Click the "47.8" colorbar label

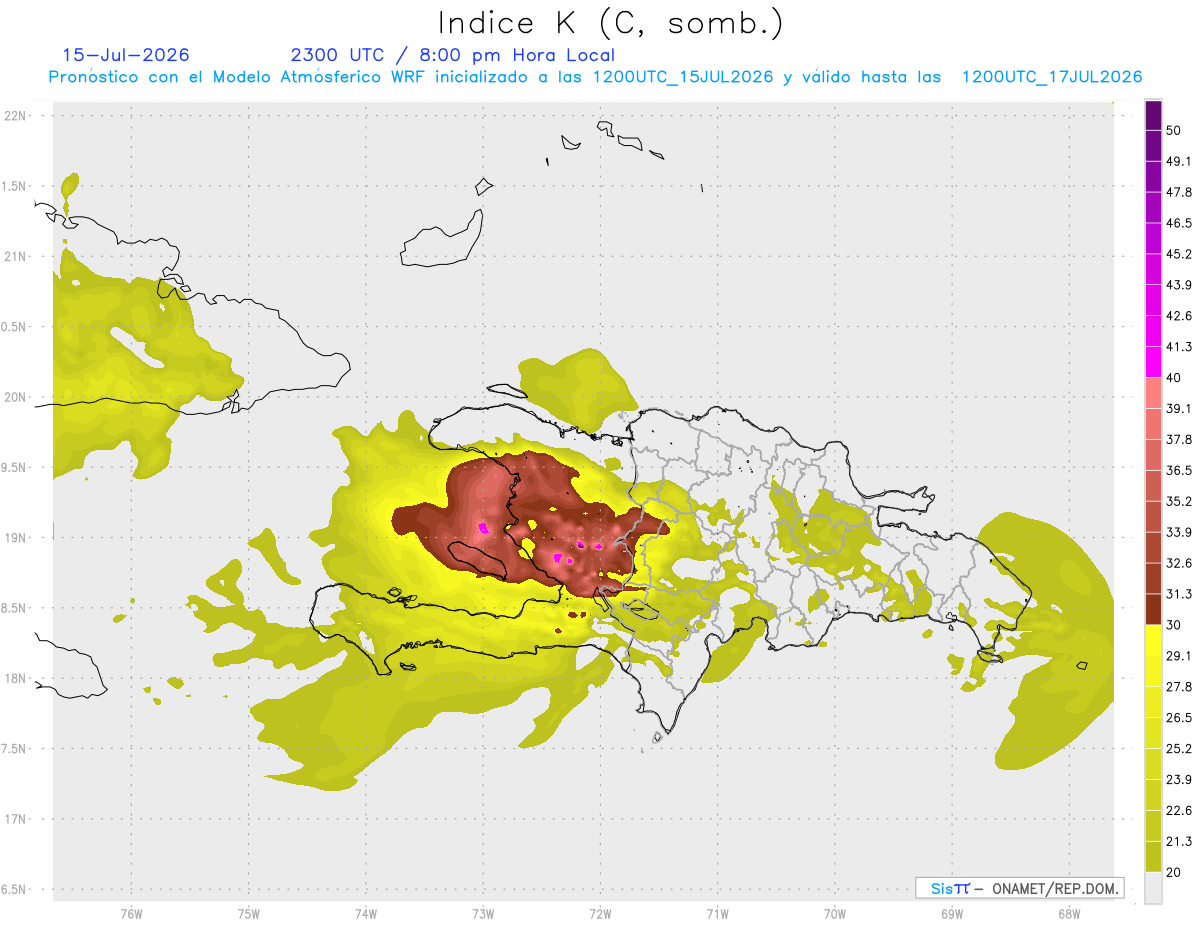pos(1179,193)
